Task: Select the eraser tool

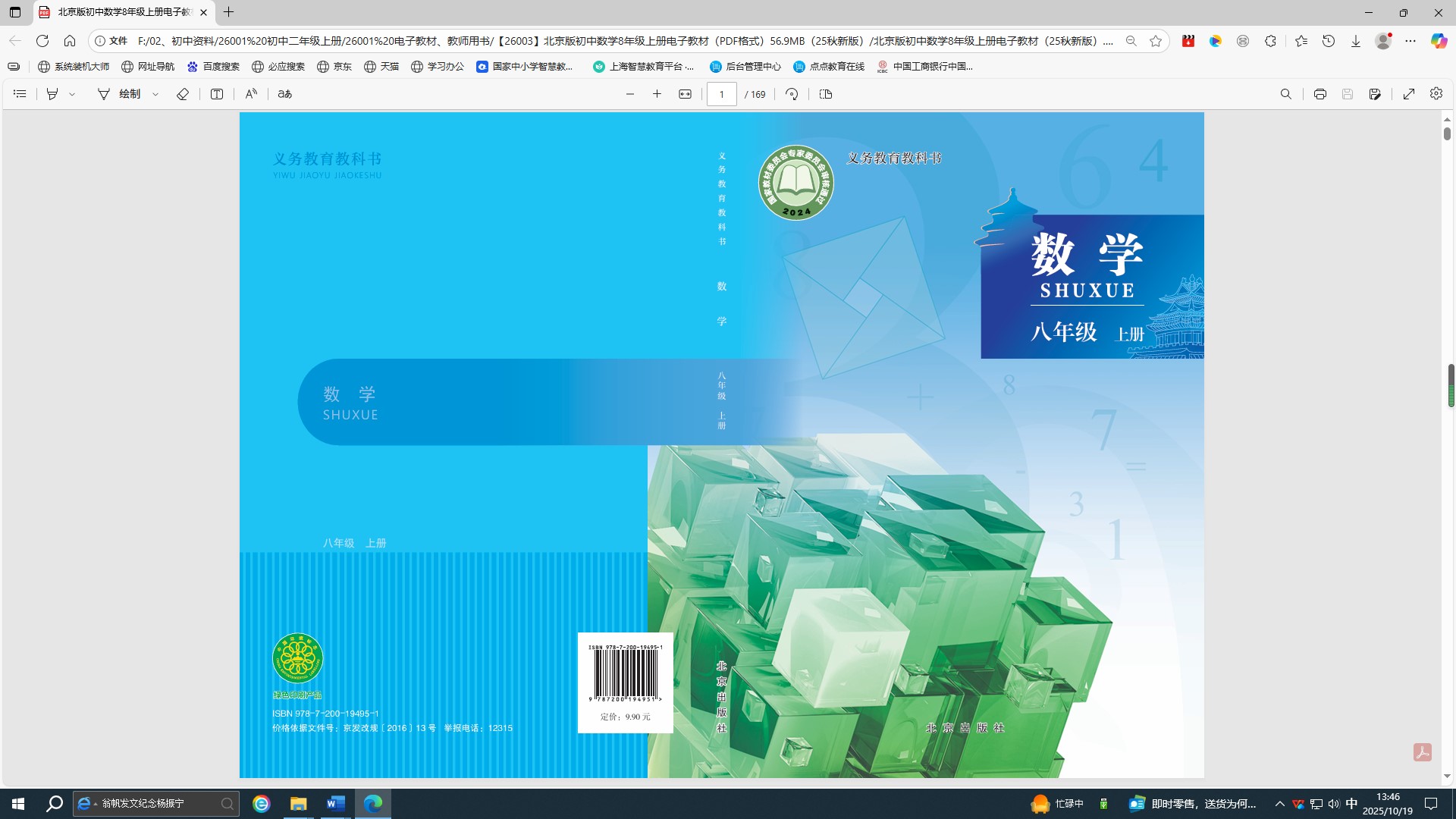Action: click(183, 94)
